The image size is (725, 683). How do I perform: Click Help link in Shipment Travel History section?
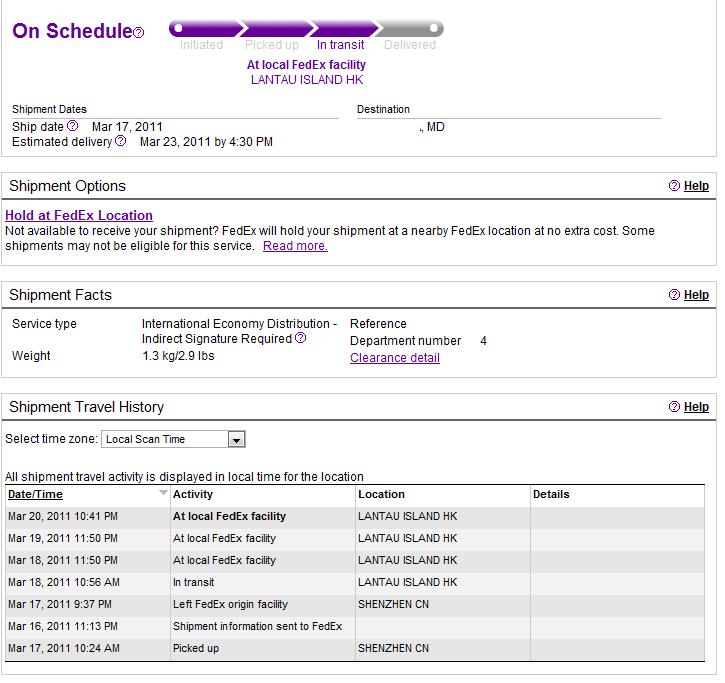click(x=696, y=407)
